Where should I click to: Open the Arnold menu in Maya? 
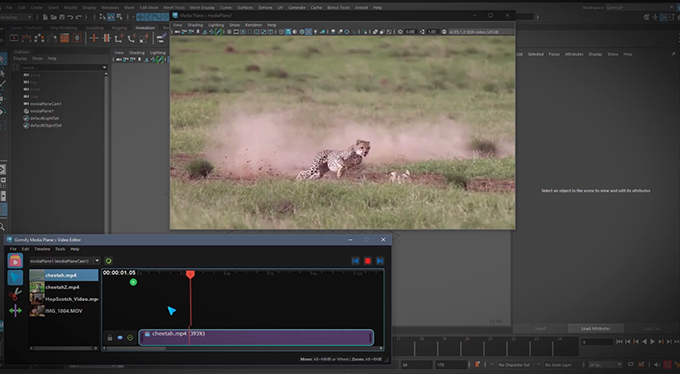click(x=361, y=7)
